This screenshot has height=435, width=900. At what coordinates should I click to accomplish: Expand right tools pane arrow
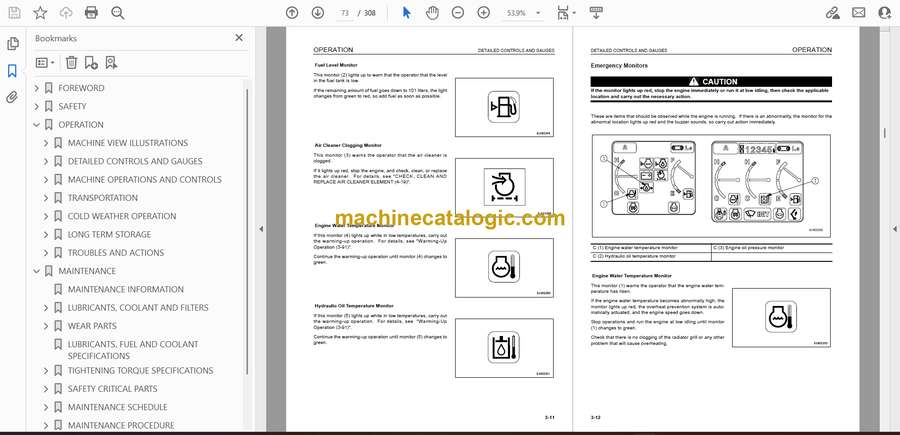click(x=894, y=229)
